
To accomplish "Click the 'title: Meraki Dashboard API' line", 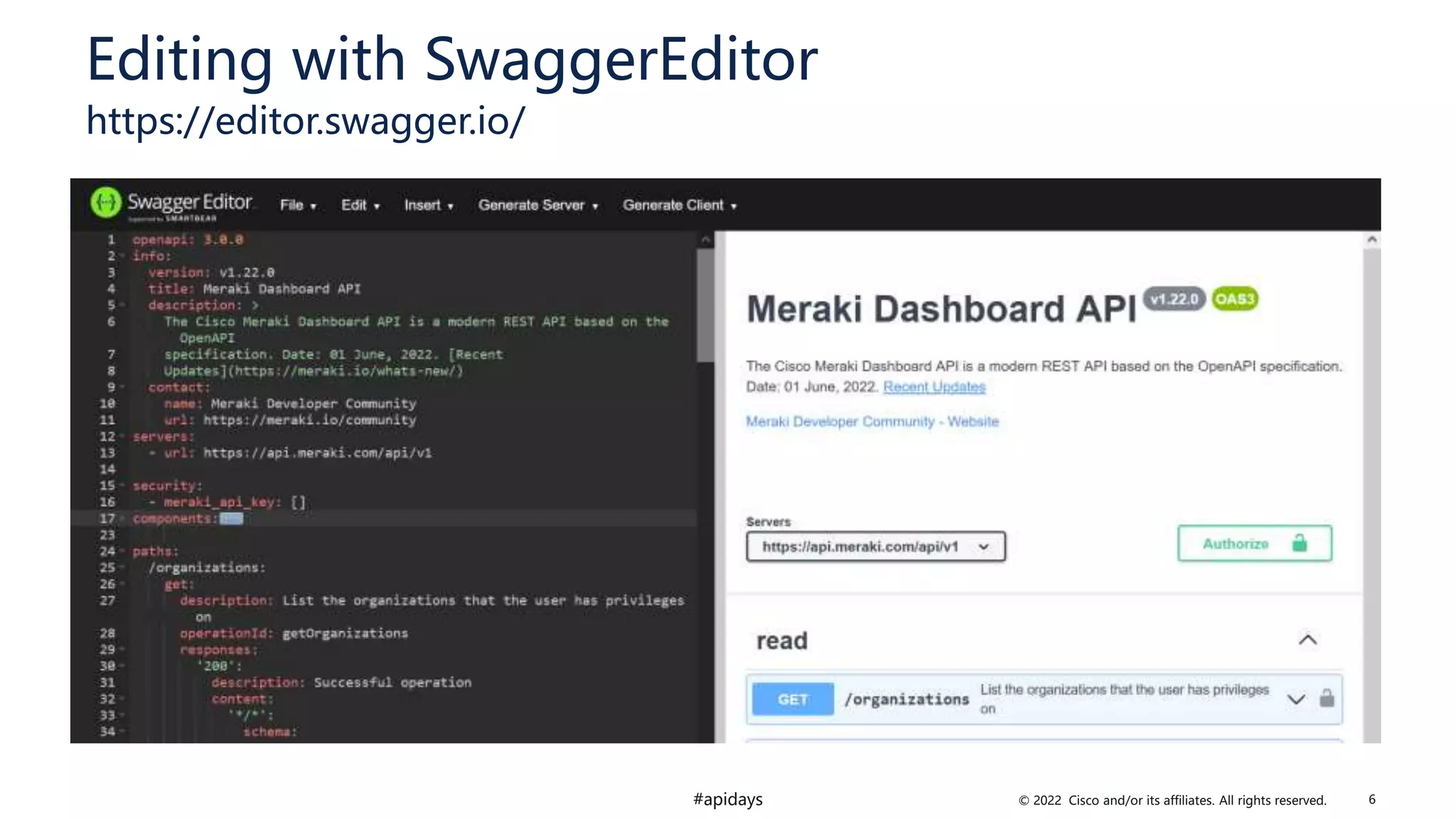I will pos(255,289).
